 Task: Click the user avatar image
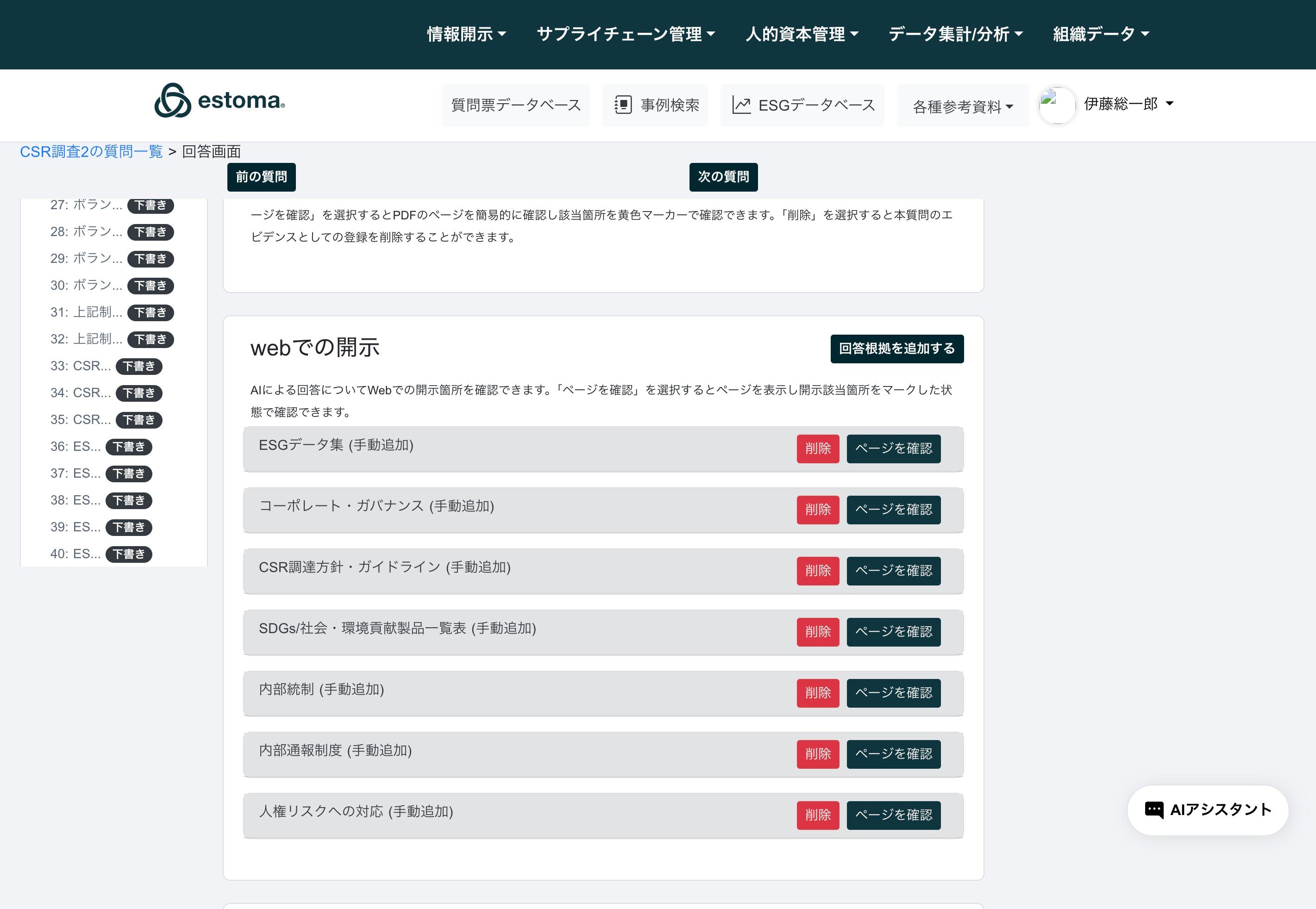click(x=1057, y=105)
